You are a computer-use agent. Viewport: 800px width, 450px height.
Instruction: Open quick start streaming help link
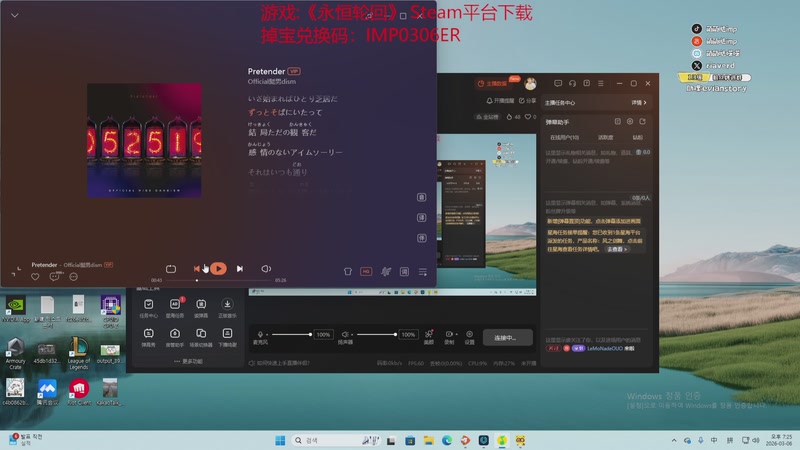coord(279,363)
